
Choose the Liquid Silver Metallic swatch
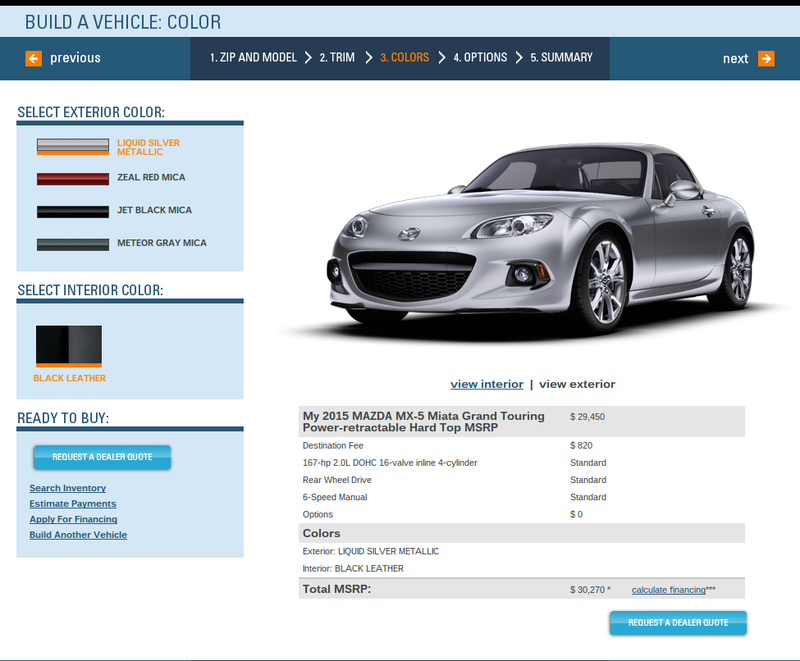(73, 146)
